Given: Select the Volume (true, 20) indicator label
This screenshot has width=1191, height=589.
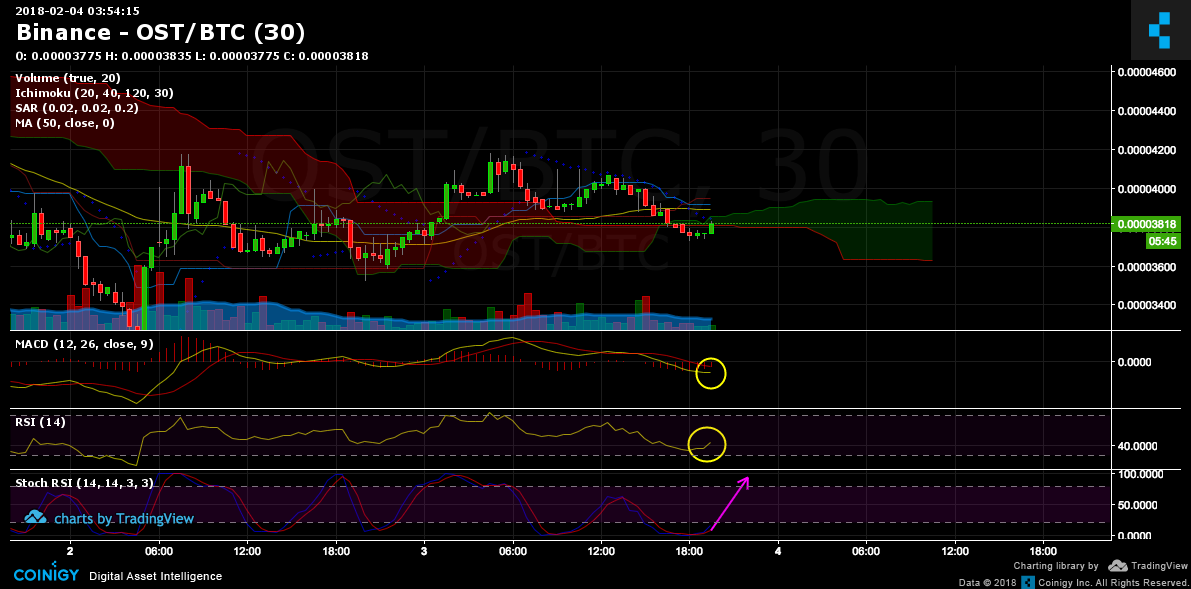Looking at the screenshot, I should (68, 78).
